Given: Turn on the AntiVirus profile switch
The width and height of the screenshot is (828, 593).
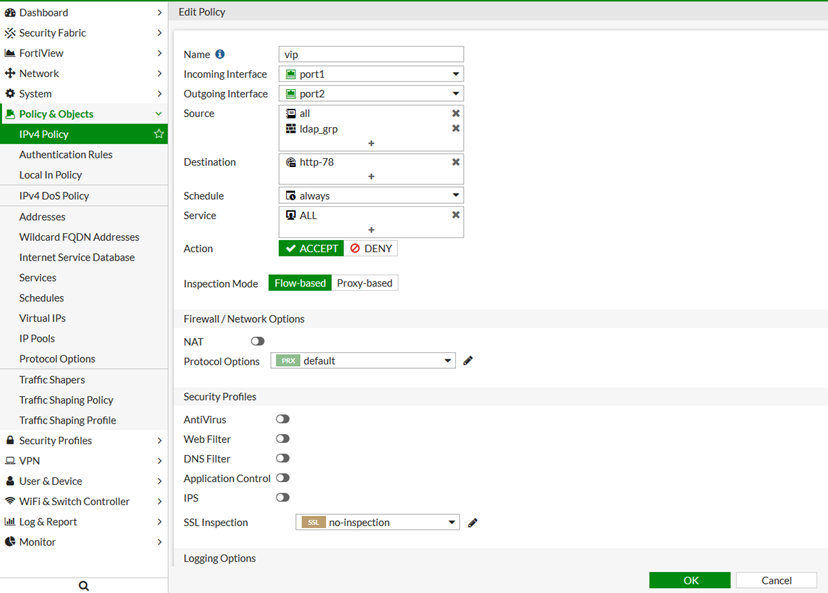Looking at the screenshot, I should tap(283, 420).
